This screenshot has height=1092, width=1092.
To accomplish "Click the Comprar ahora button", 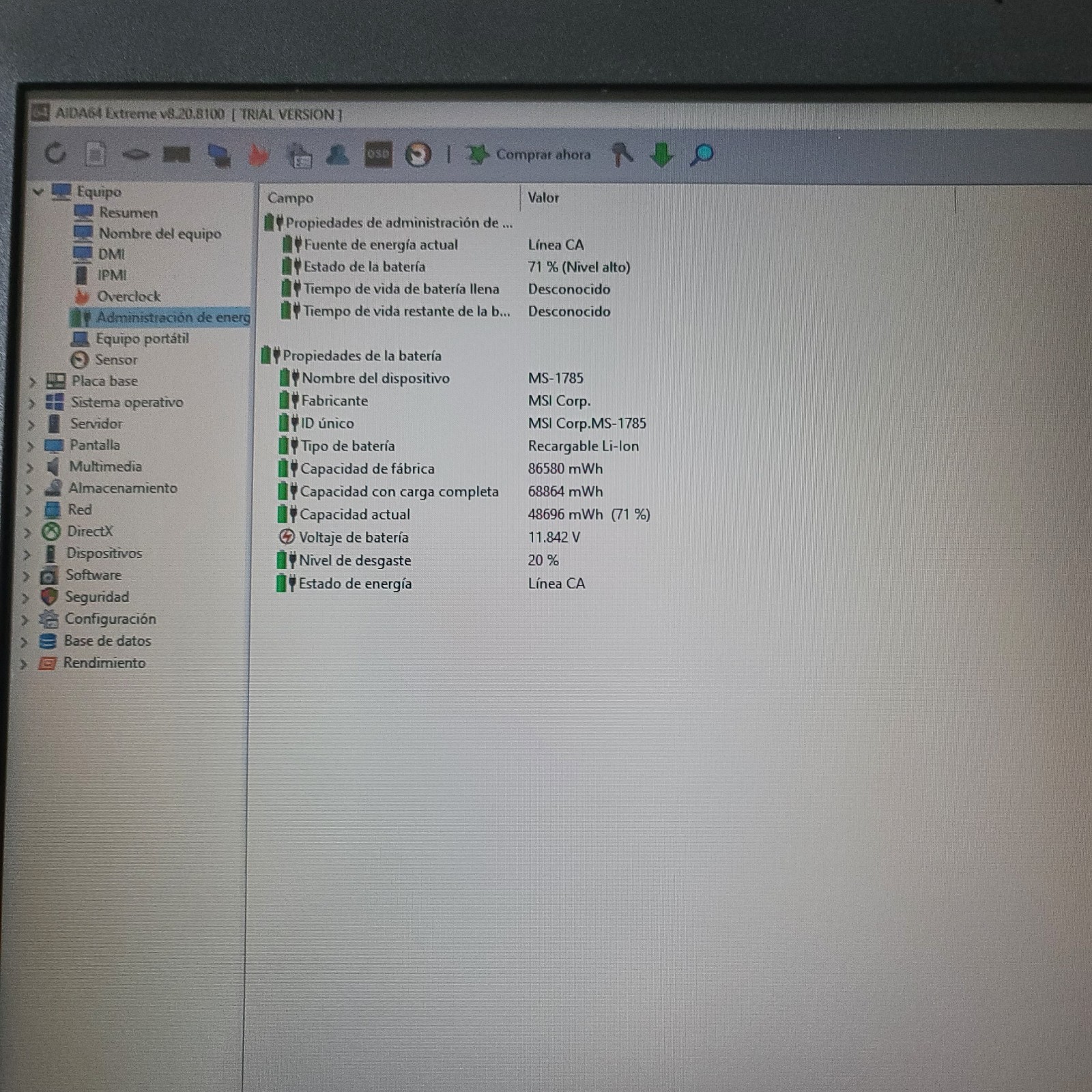I will point(528,155).
